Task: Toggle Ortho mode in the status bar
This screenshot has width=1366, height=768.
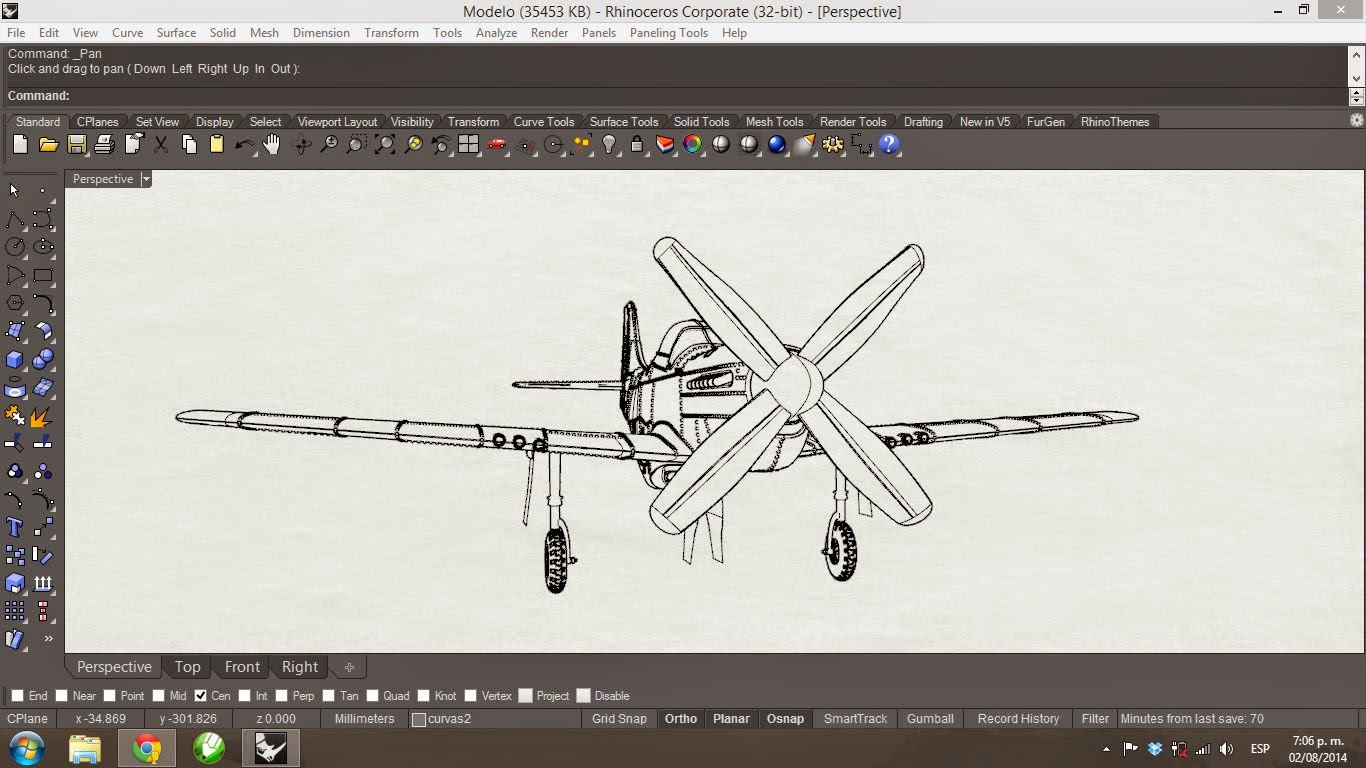Action: [680, 718]
